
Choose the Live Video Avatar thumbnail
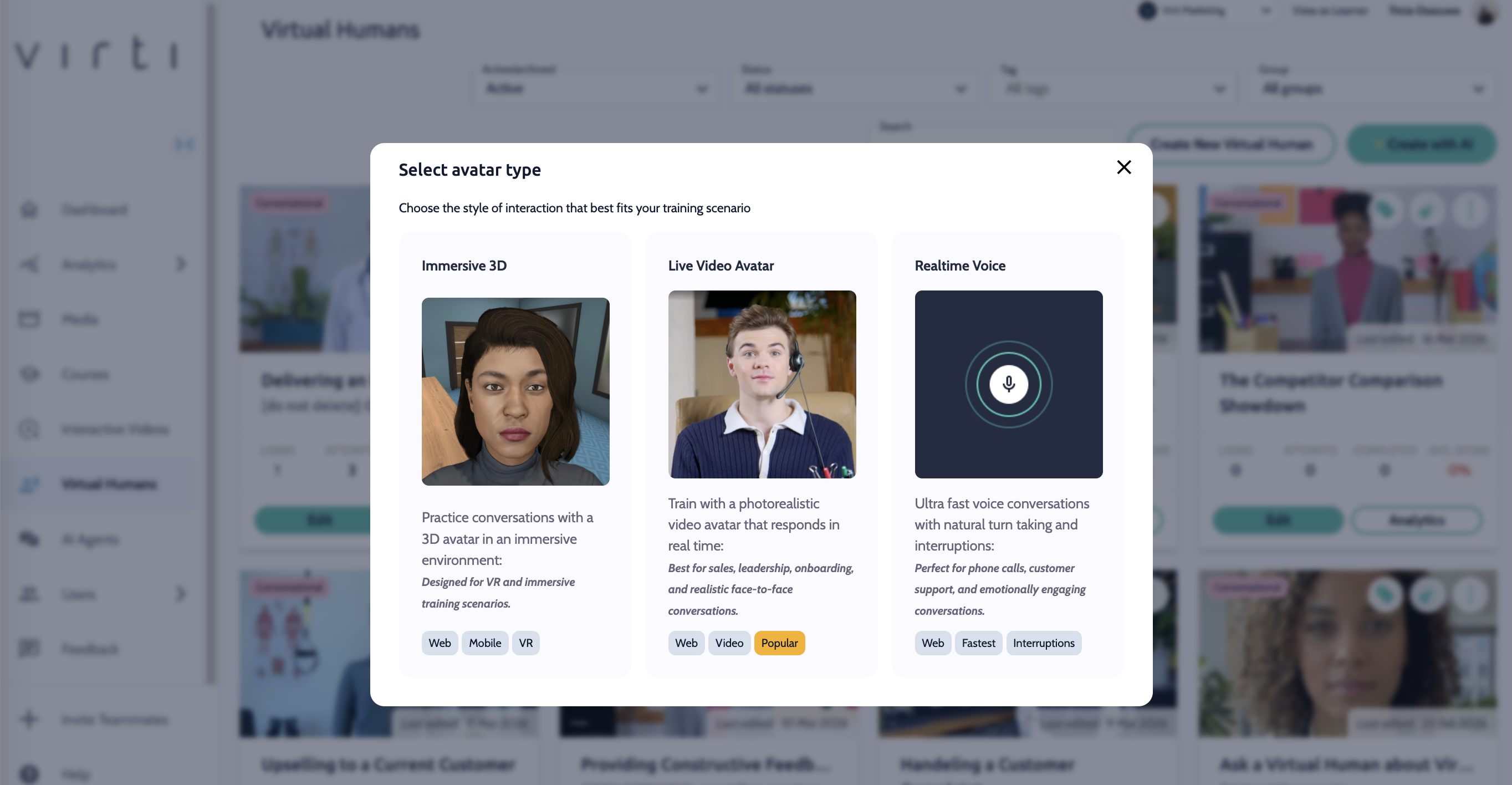point(762,384)
